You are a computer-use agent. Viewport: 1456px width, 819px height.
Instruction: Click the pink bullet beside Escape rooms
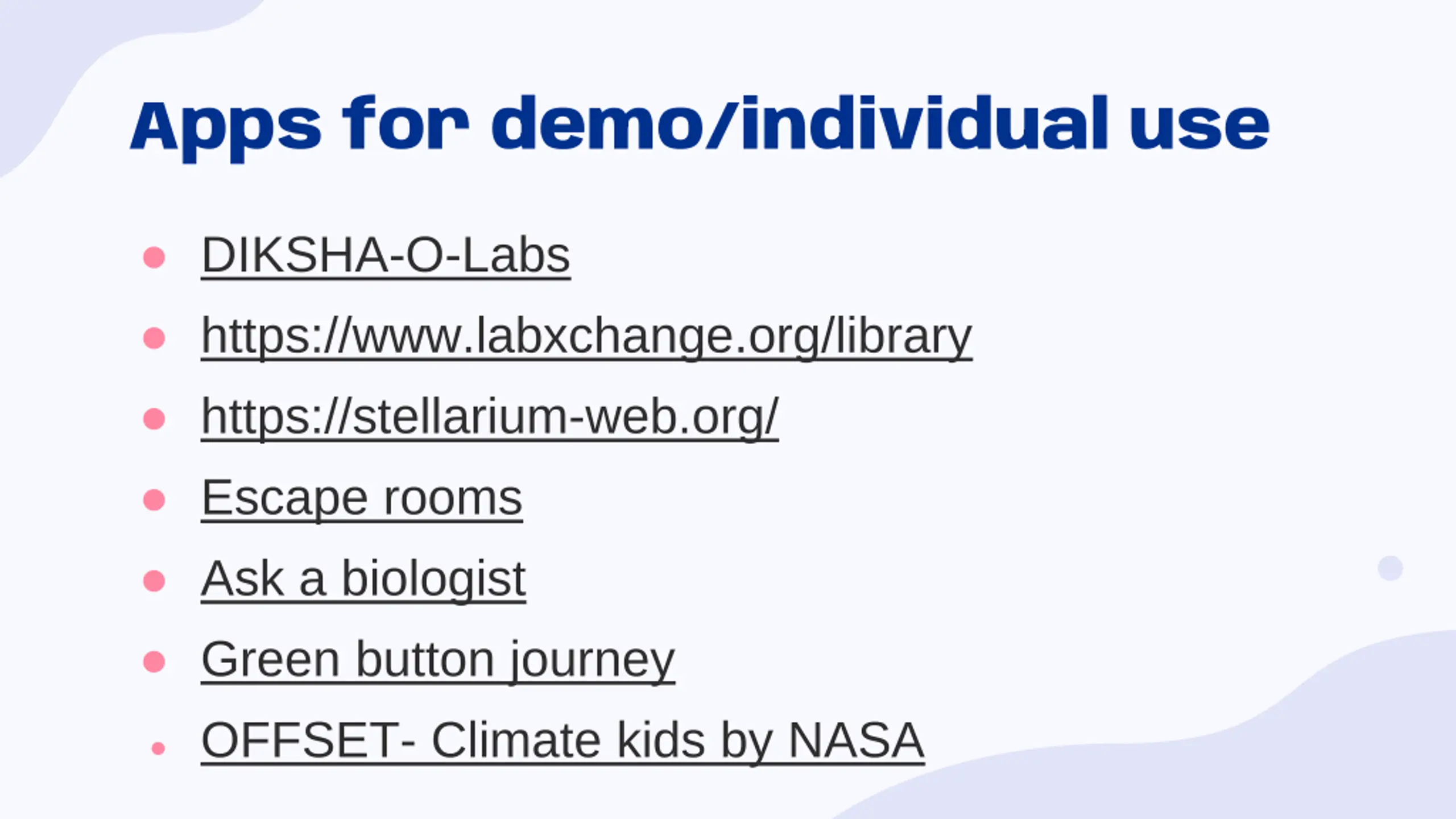point(154,500)
